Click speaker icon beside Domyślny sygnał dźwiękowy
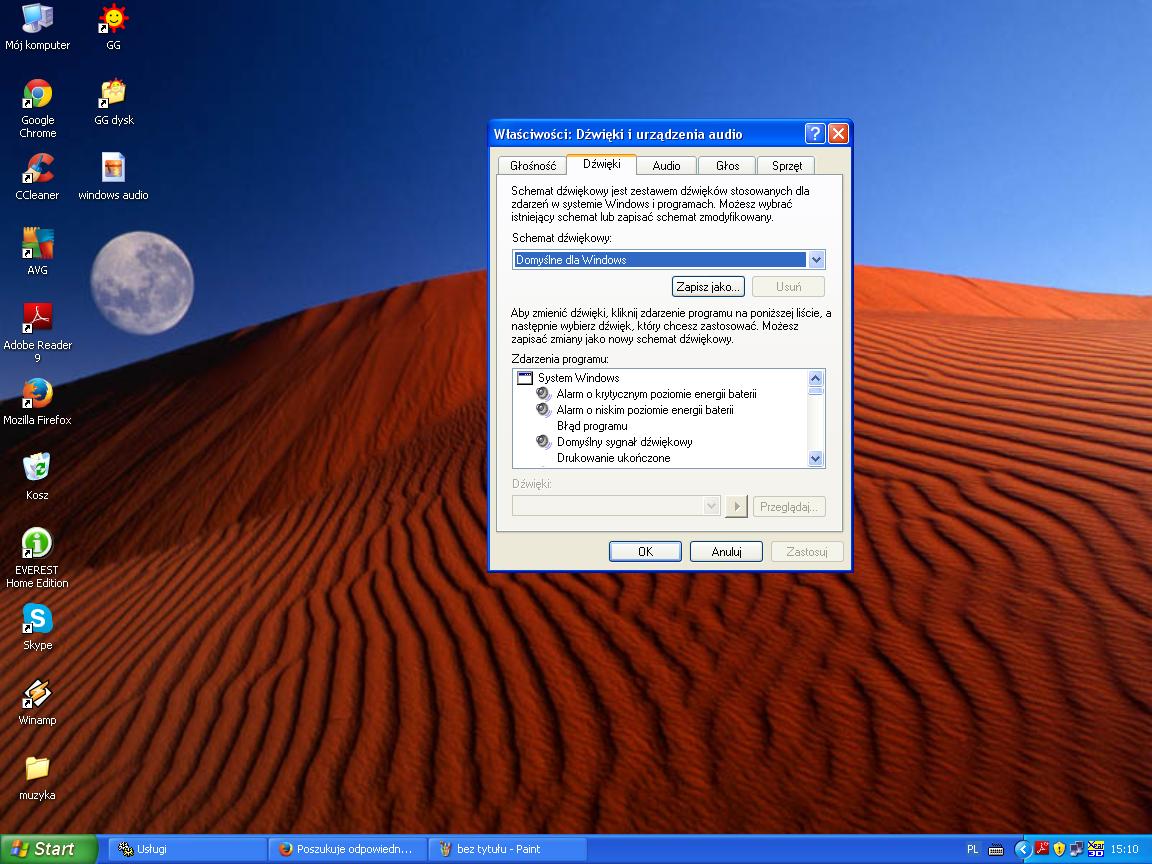Image resolution: width=1152 pixels, height=864 pixels. pos(543,442)
